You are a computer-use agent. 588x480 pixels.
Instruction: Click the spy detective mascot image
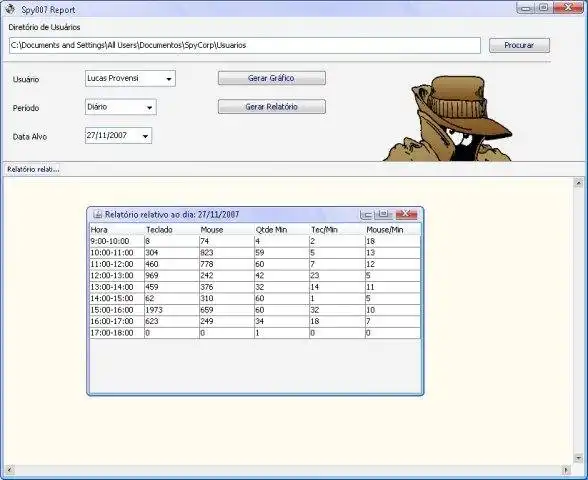click(448, 118)
